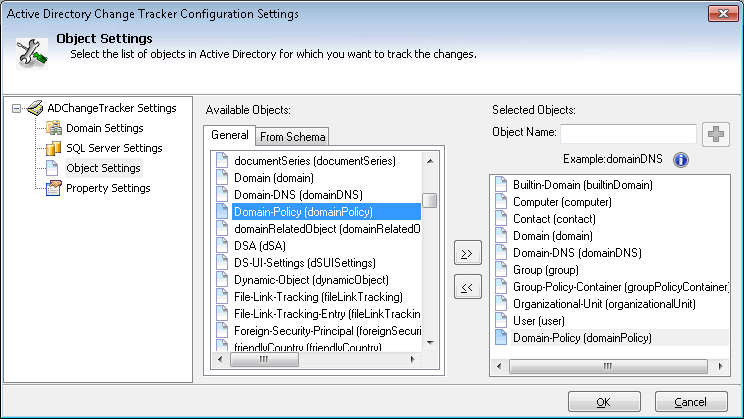Select Organizational-Unit in Selected Objects
Viewport: 744px width, 419px height.
(x=604, y=304)
